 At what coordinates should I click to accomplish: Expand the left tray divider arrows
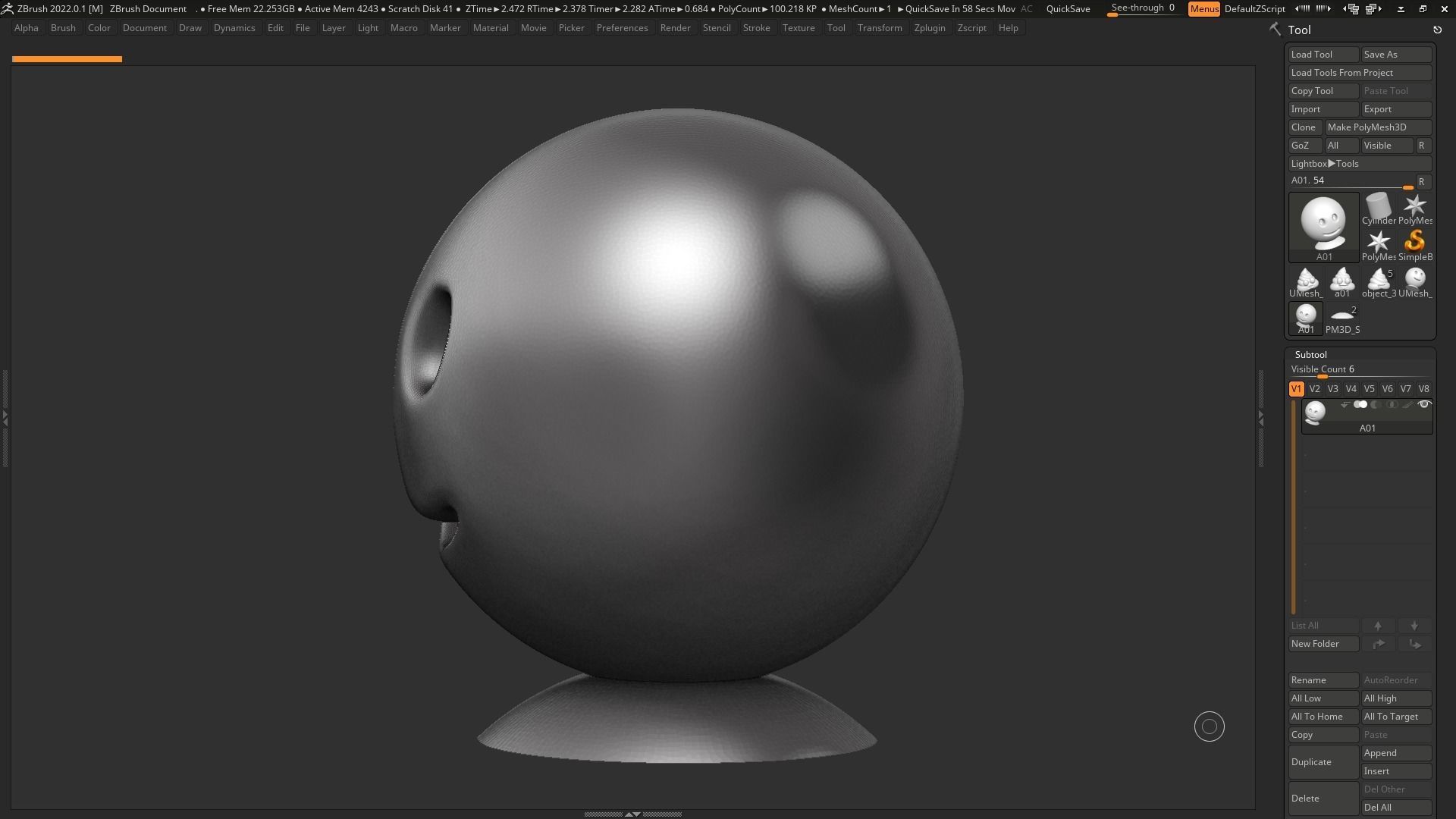pyautogui.click(x=5, y=417)
